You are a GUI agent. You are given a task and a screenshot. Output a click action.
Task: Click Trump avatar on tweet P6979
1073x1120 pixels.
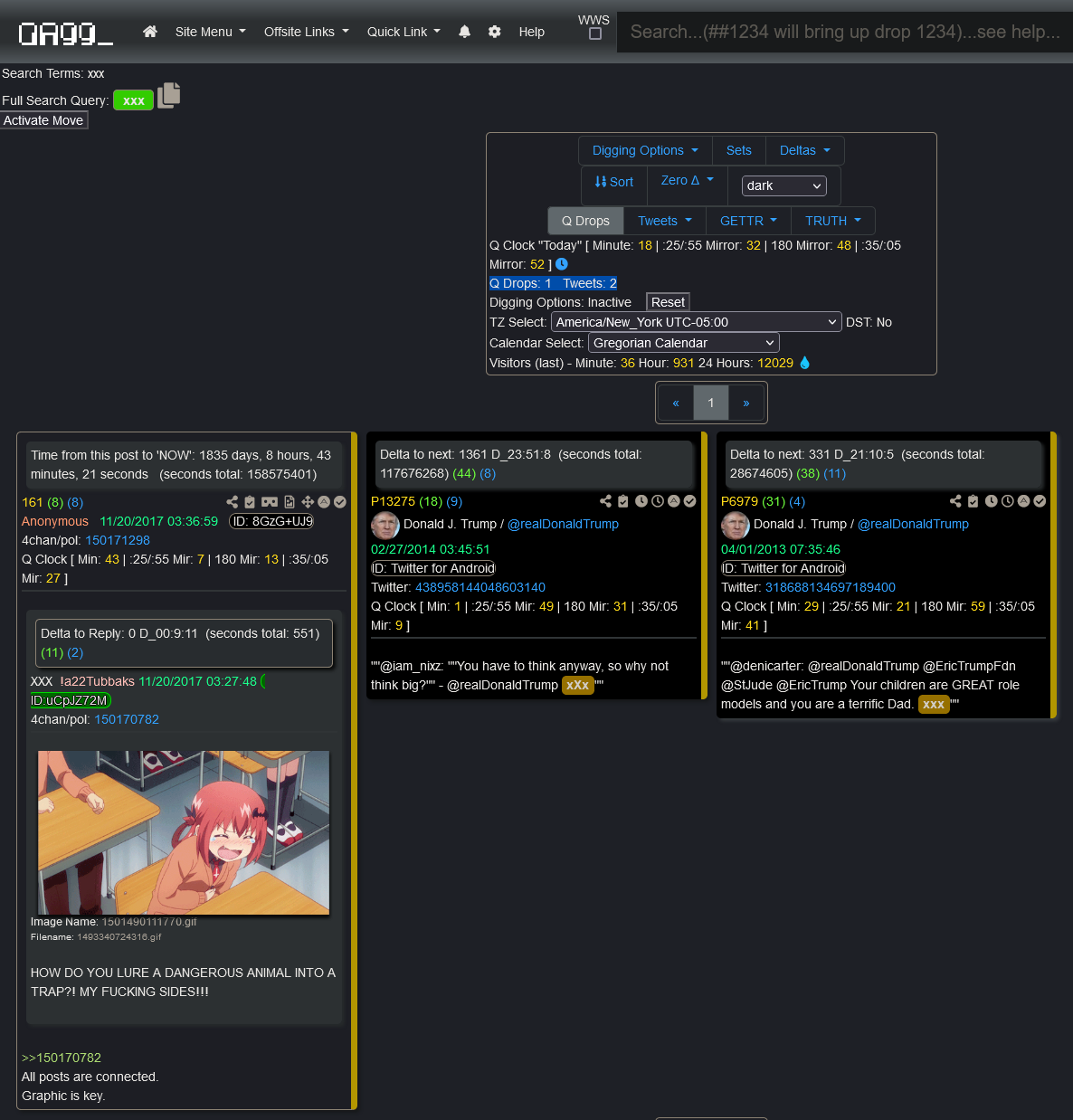(736, 525)
